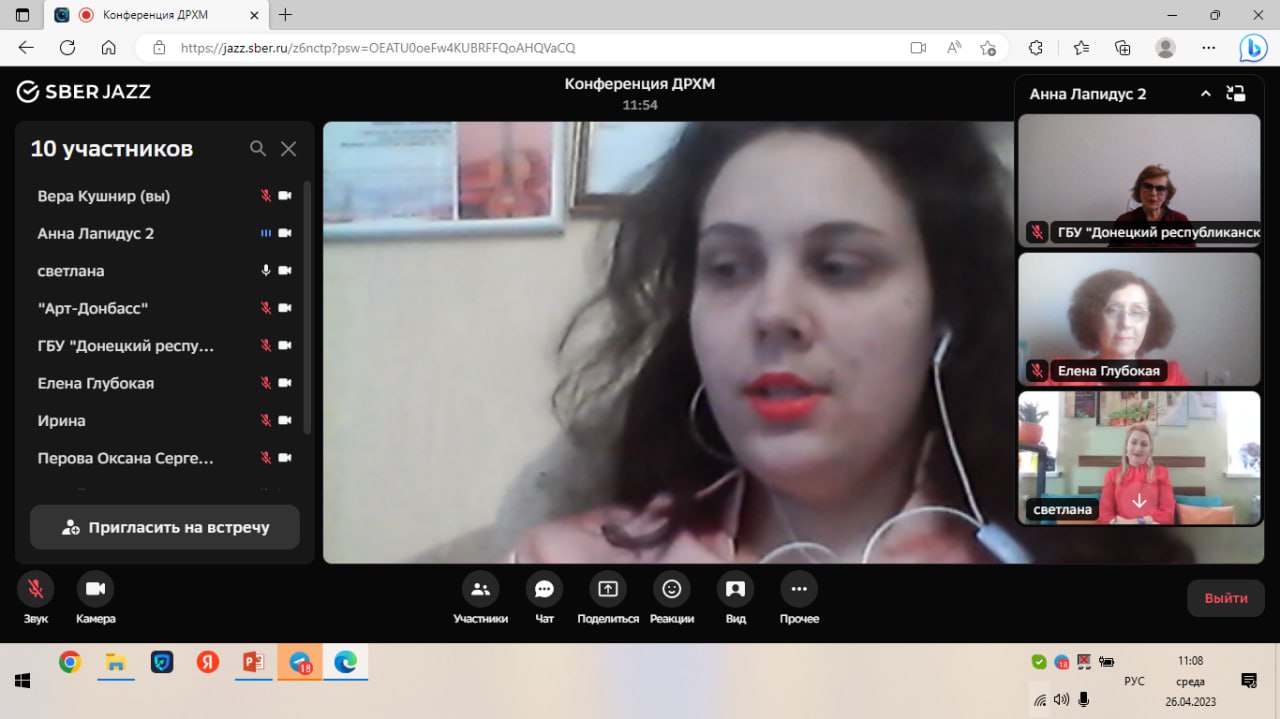This screenshot has height=719, width=1280.
Task: Click the SBER JAZZ logo
Action: pos(84,91)
